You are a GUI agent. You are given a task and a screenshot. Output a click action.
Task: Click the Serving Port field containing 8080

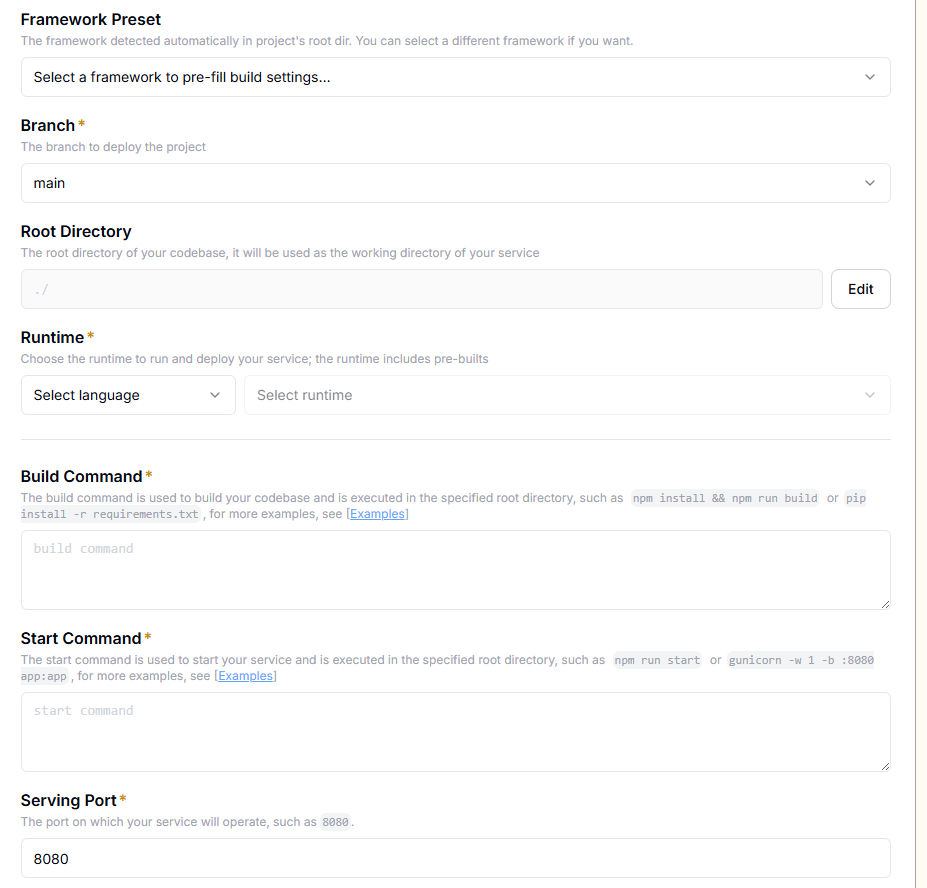point(456,858)
